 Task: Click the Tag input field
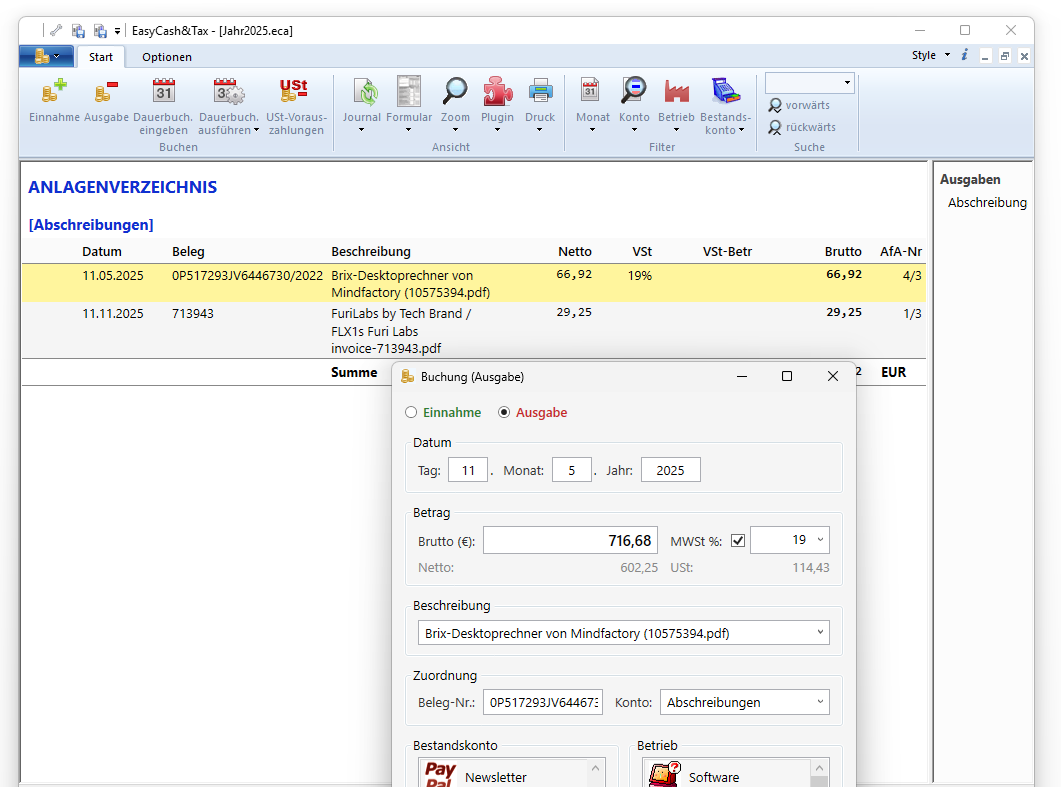click(x=468, y=470)
